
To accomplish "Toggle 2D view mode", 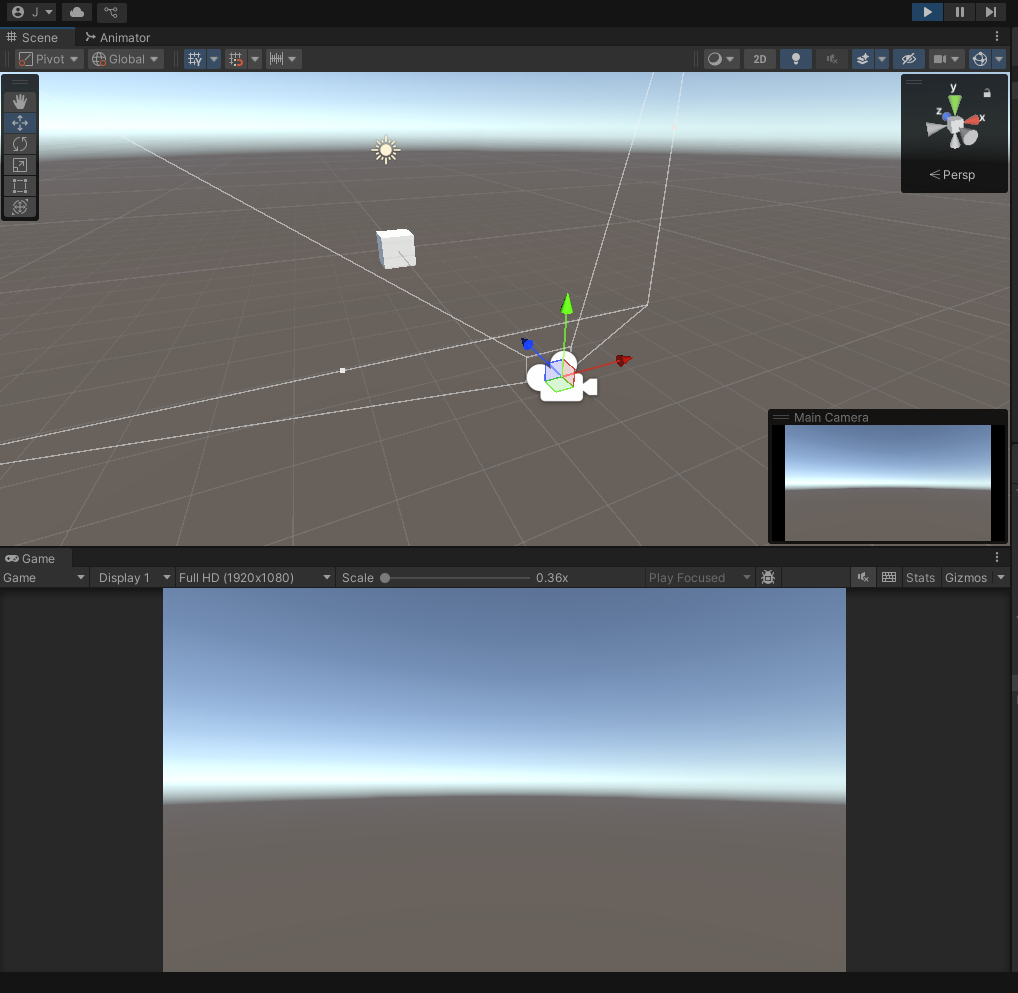I will (759, 59).
